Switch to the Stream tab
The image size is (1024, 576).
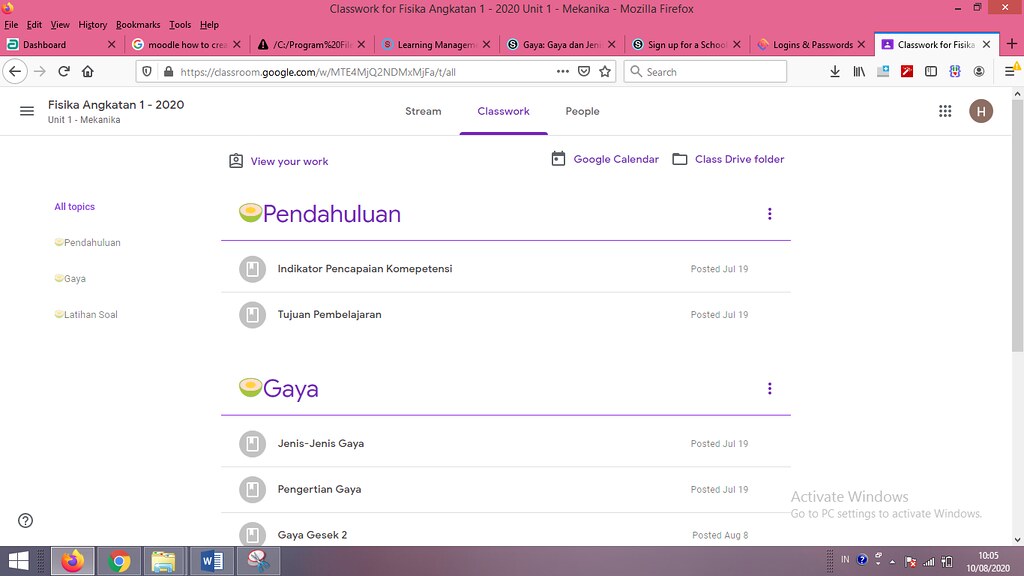(423, 112)
